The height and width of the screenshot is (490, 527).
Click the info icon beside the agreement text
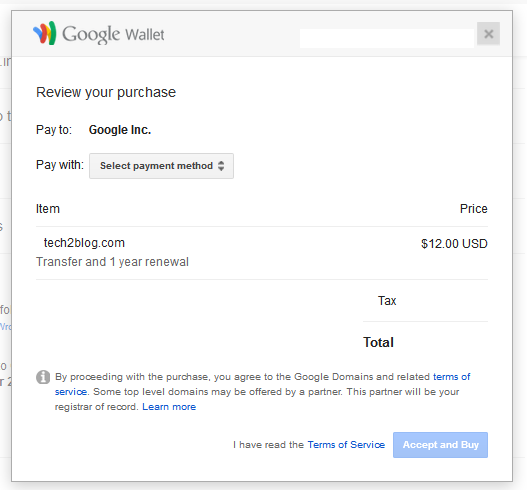pos(43,377)
